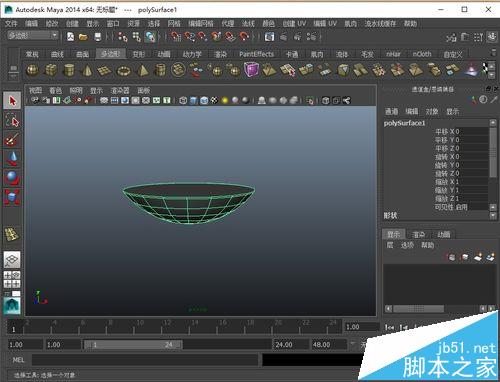500x382 pixels.
Task: Enable snap to curve magnet icon
Action: [189, 36]
